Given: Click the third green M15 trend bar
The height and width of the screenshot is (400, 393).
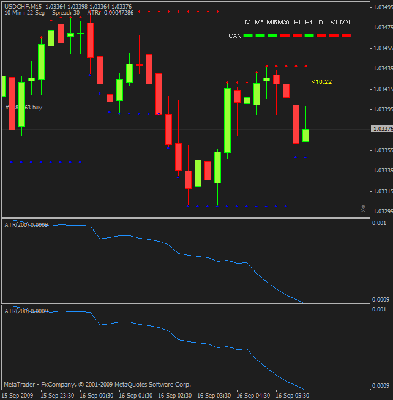Looking at the screenshot, I should coord(272,35).
